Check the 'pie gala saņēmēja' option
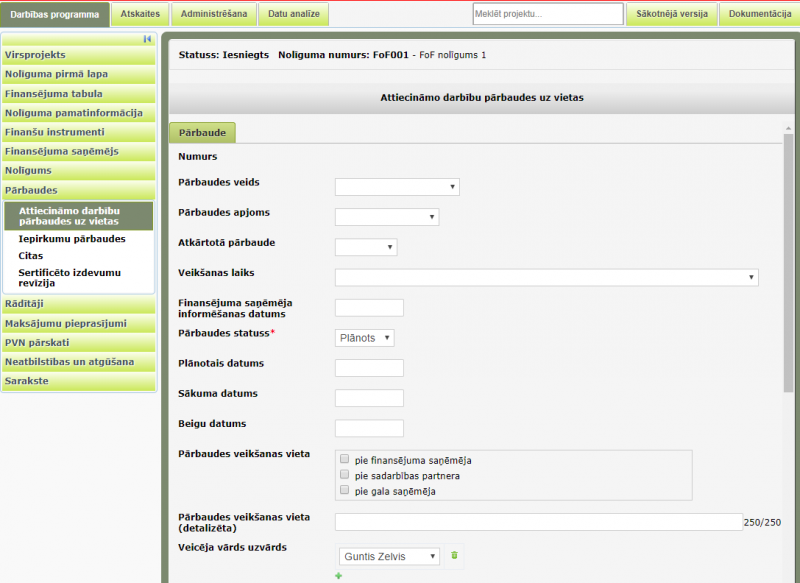Screen dimensions: 800x583 point(345,491)
